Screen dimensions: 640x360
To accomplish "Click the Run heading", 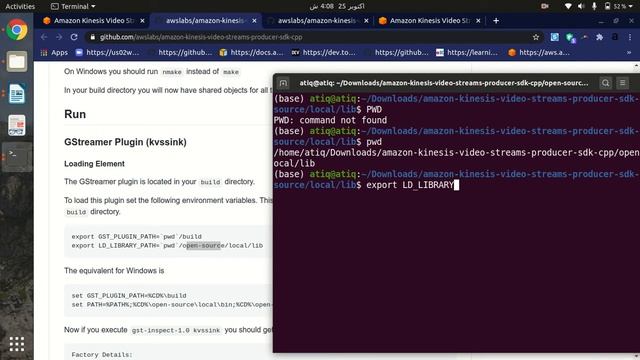I will click(x=75, y=114).
